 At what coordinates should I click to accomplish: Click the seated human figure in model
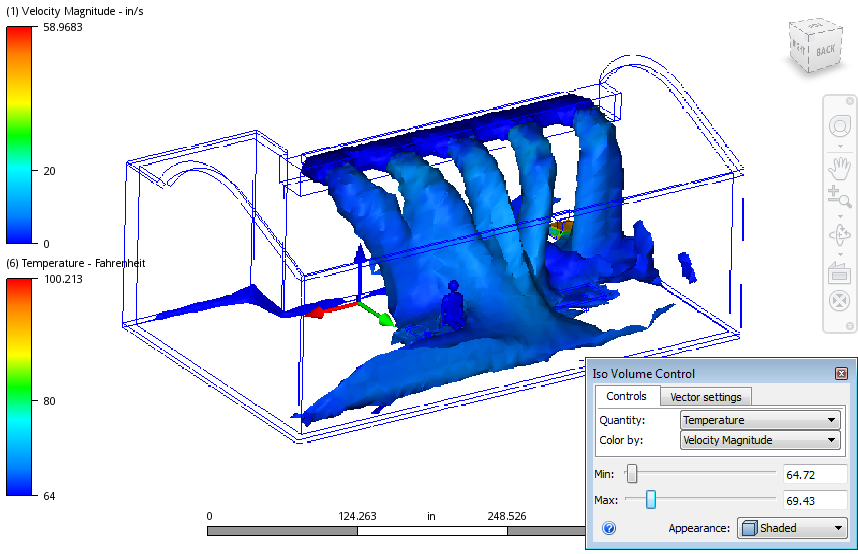pos(454,307)
